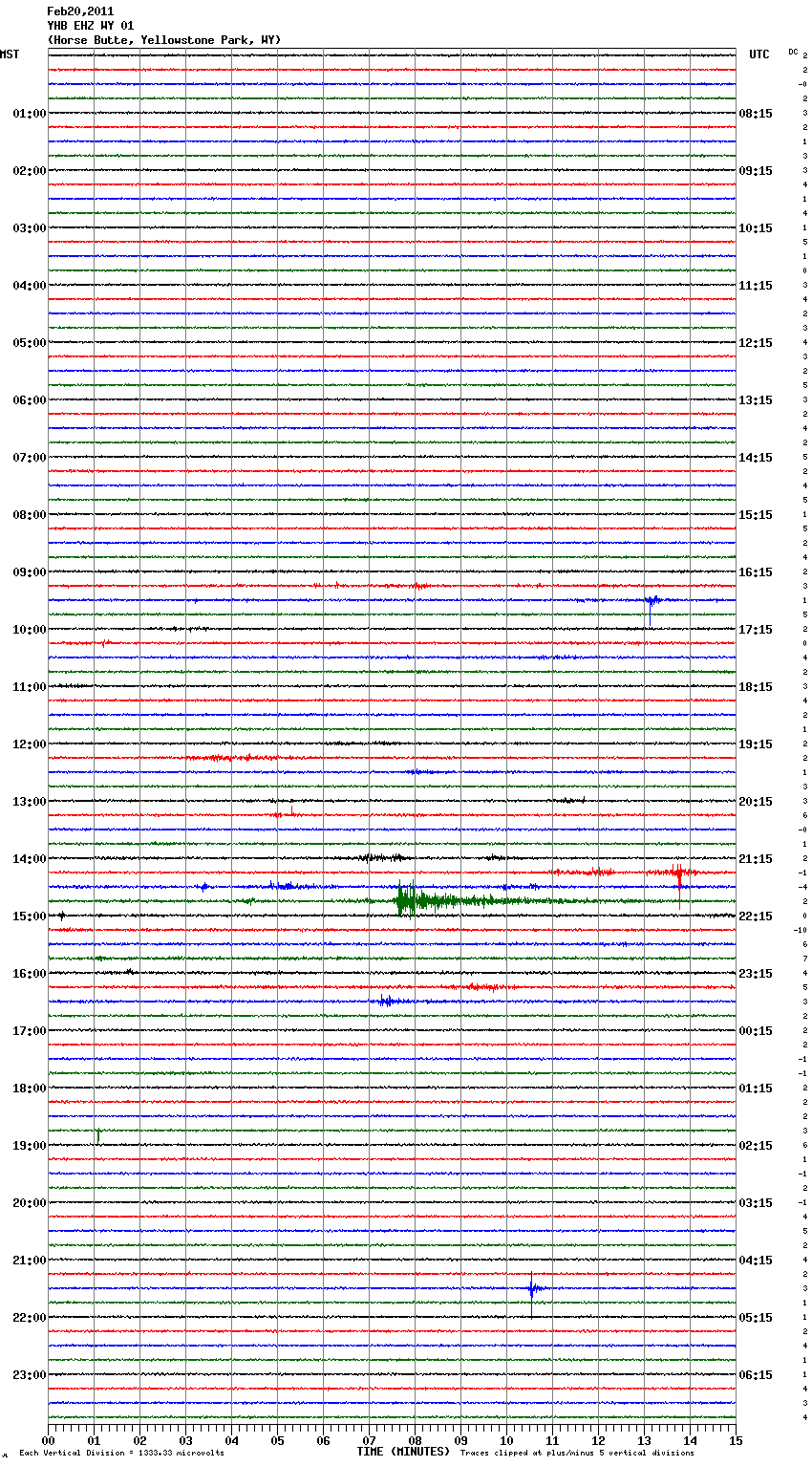Screen dimensions: 812x1466
Task: Click the vertical division 1333.33 microvolts note
Action: [121, 1454]
